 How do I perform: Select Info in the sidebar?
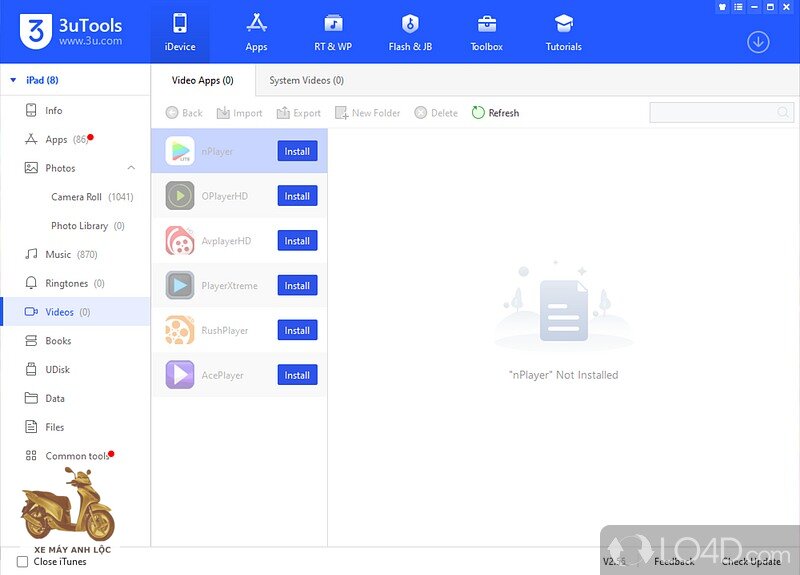(76, 110)
